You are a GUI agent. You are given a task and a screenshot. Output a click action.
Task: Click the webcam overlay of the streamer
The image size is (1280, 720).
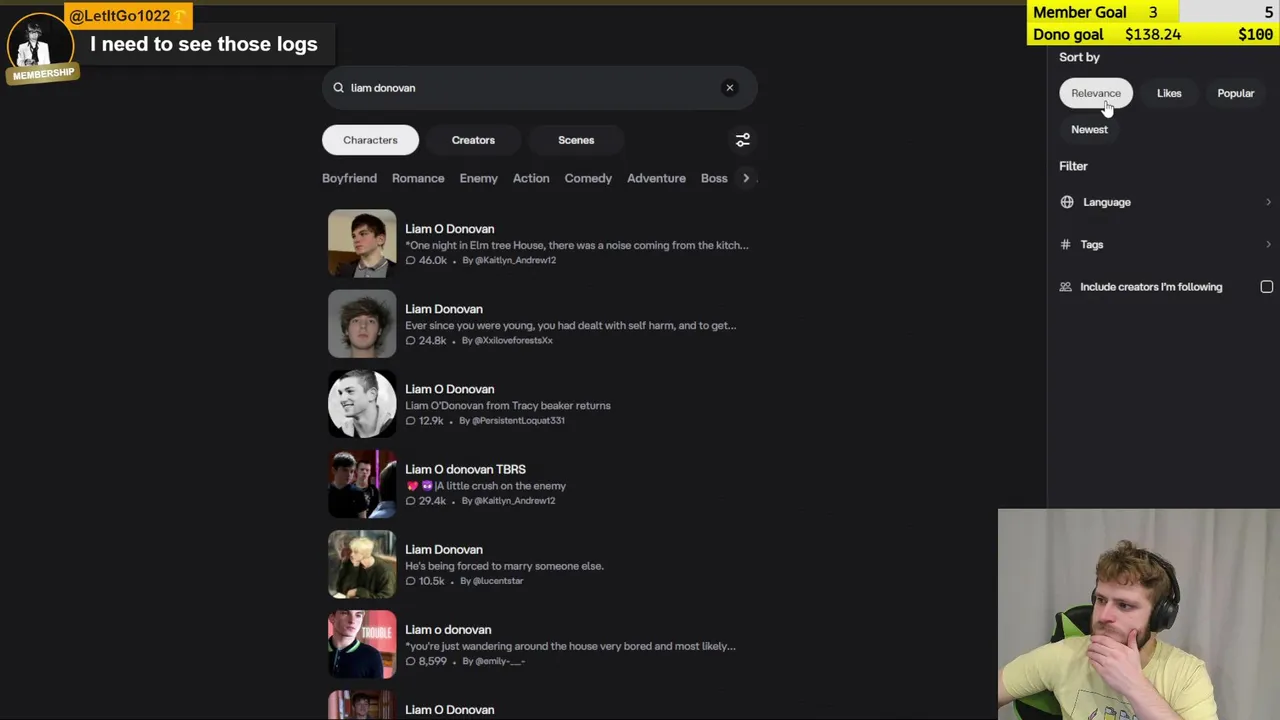pyautogui.click(x=1139, y=614)
